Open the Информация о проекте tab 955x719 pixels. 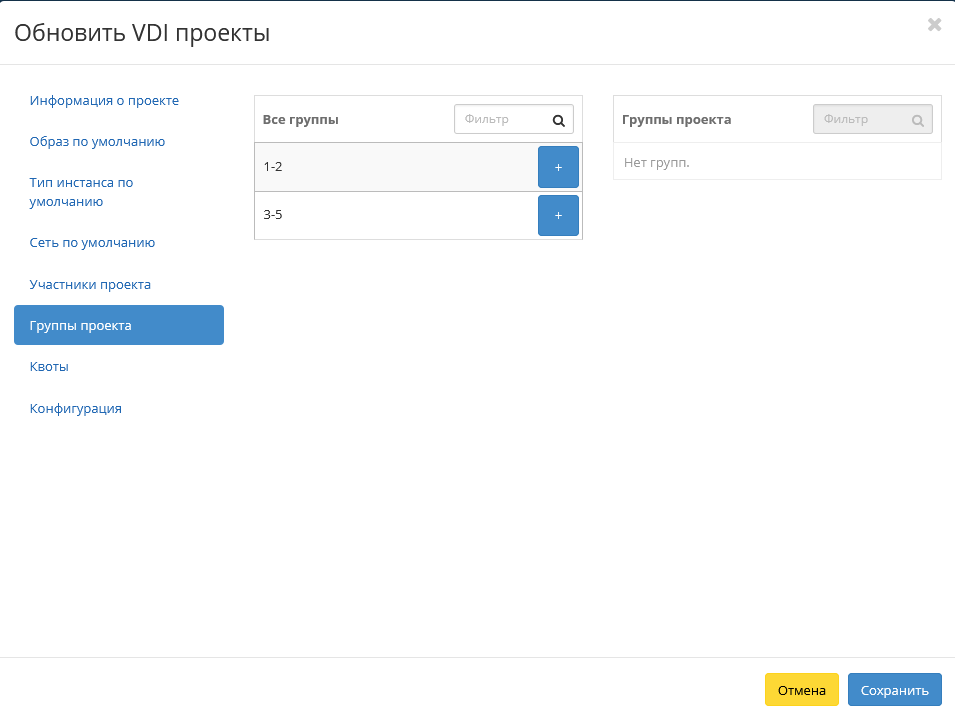point(104,100)
